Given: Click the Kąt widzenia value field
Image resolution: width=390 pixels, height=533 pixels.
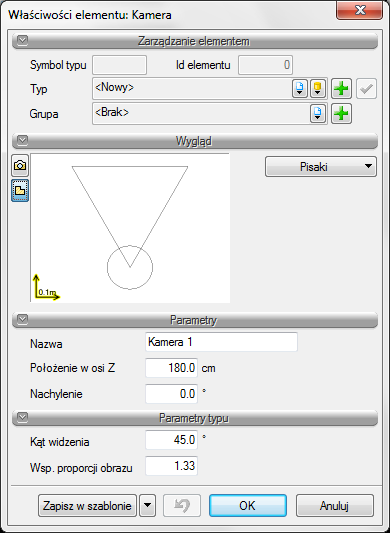Looking at the screenshot, I should [x=171, y=440].
